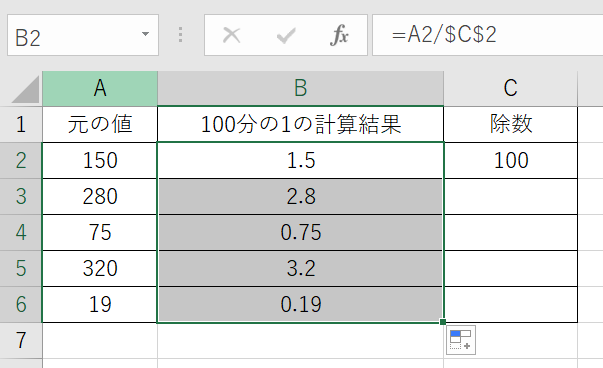Expand the Name Box dropdown arrow

pos(145,34)
